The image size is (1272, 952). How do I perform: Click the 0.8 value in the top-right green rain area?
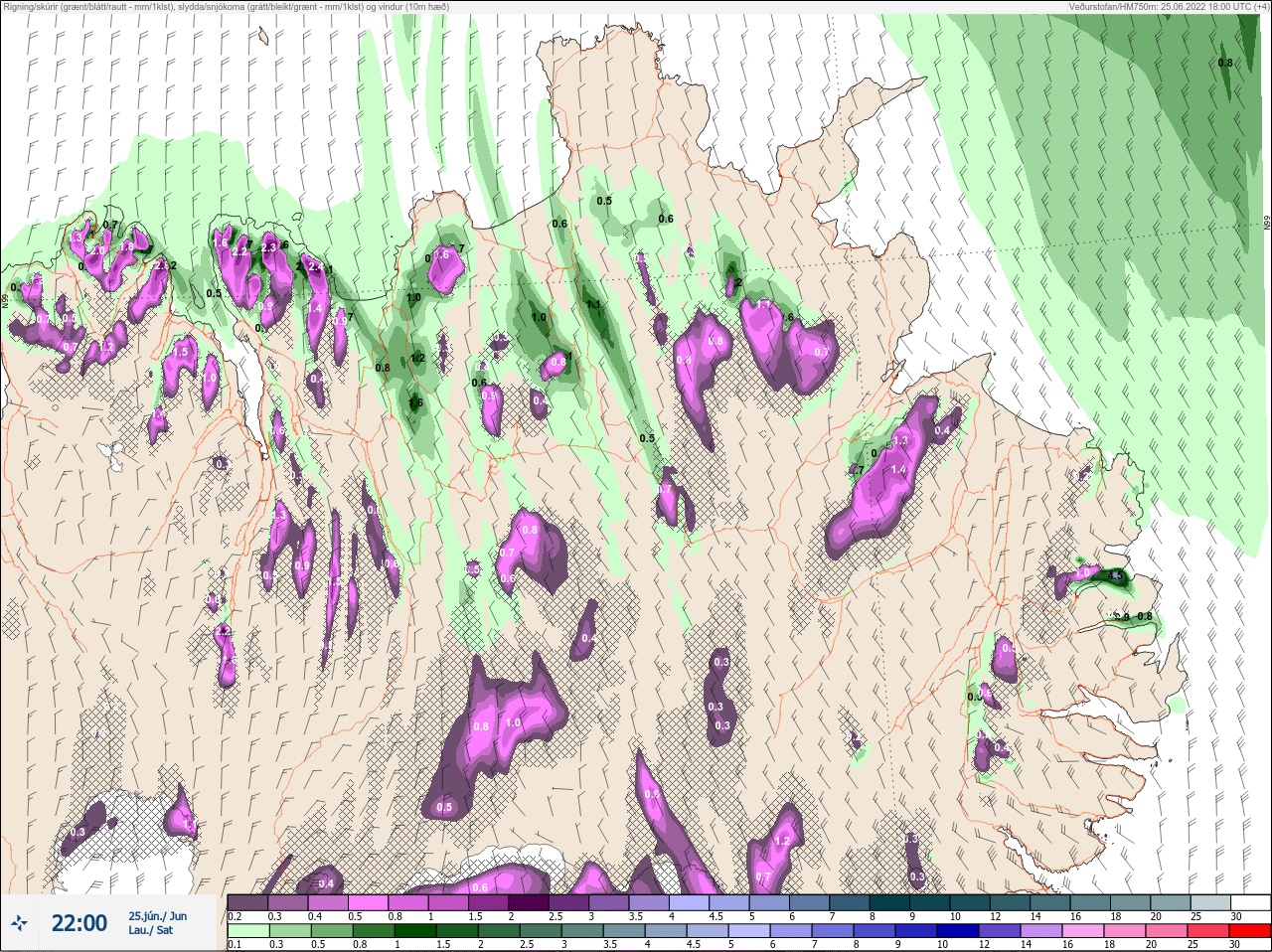[1225, 63]
